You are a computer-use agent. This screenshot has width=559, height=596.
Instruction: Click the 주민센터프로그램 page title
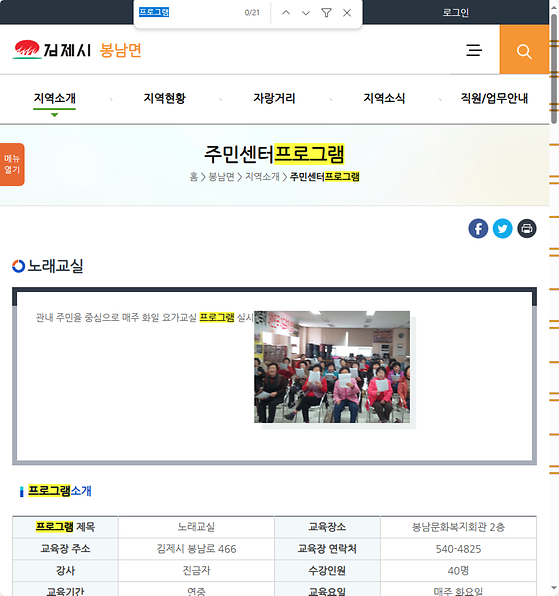pos(274,154)
